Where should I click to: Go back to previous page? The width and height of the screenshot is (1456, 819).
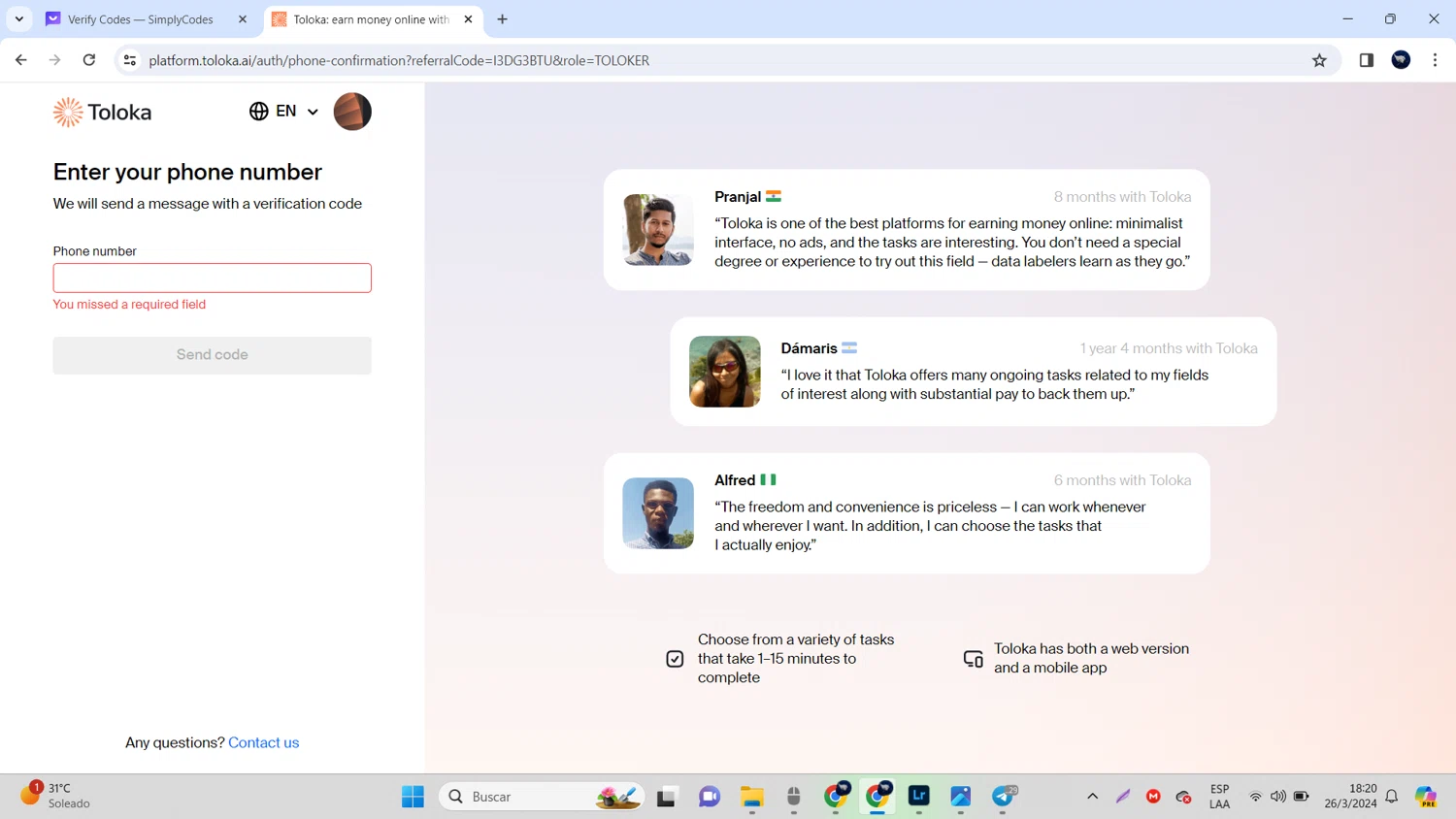[x=21, y=60]
